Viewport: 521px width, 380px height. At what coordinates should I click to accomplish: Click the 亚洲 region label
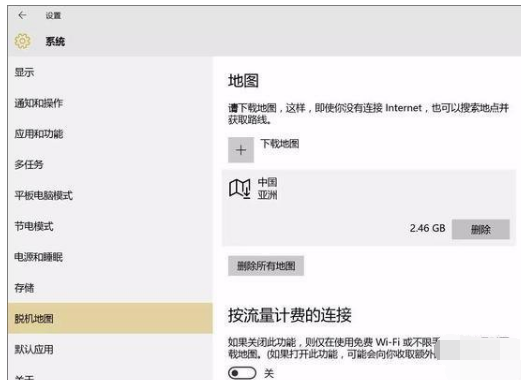coord(267,195)
